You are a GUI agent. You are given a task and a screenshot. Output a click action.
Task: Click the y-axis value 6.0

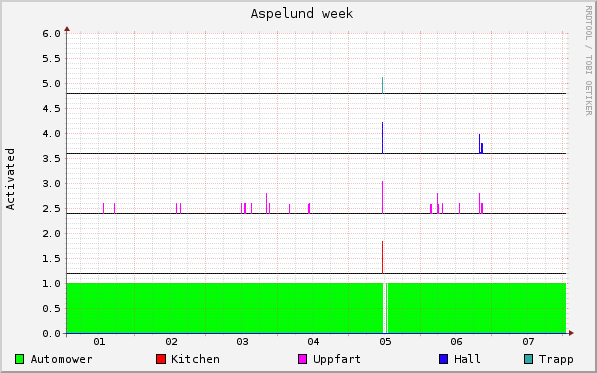coord(52,33)
